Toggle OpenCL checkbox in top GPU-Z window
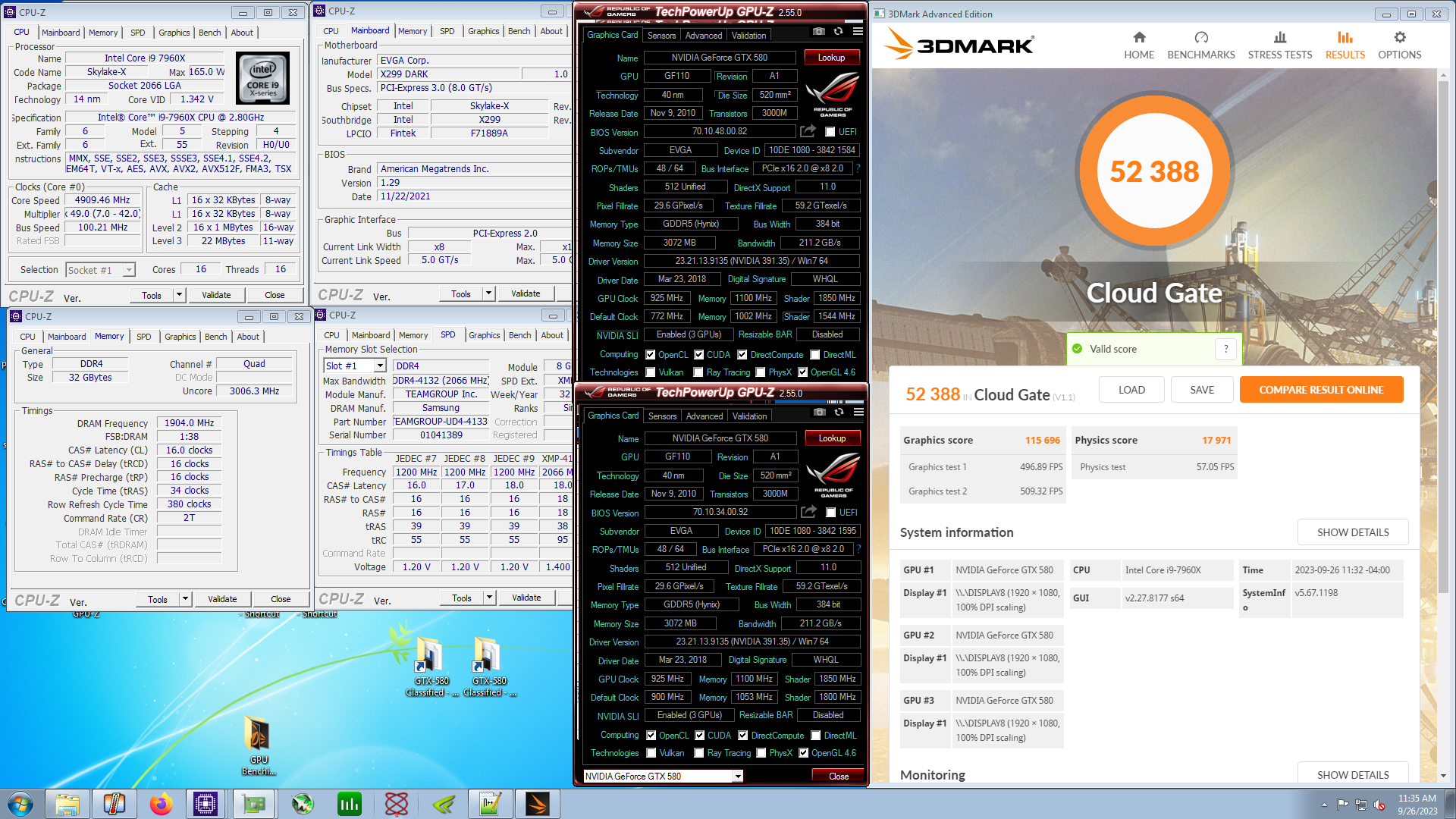The width and height of the screenshot is (1456, 819). [650, 355]
